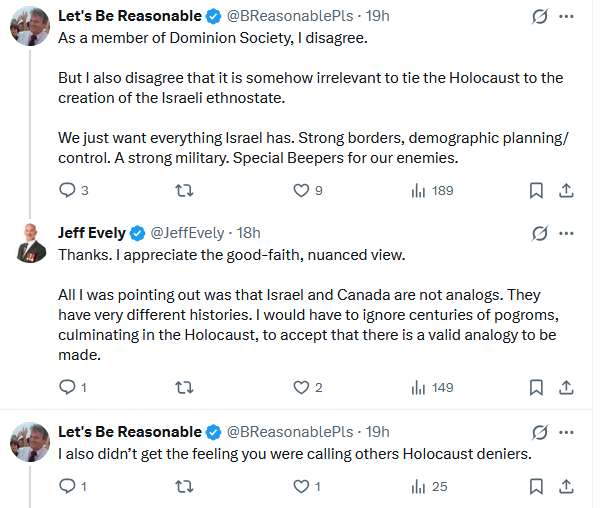The width and height of the screenshot is (612, 508).
Task: Open Jeff Evely's profile name link
Action: (x=92, y=233)
